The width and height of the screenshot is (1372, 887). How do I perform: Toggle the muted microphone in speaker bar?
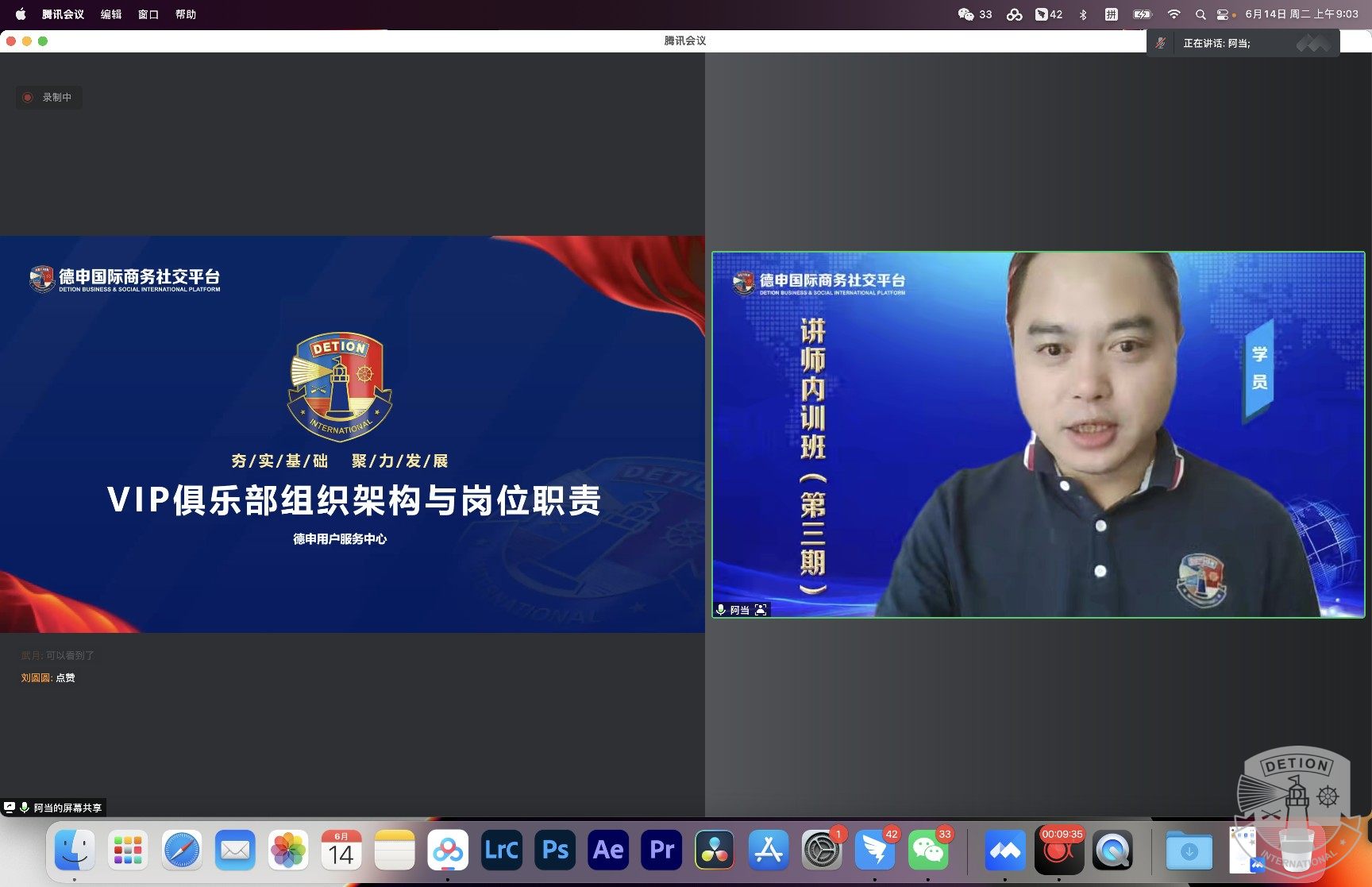pyautogui.click(x=1160, y=43)
